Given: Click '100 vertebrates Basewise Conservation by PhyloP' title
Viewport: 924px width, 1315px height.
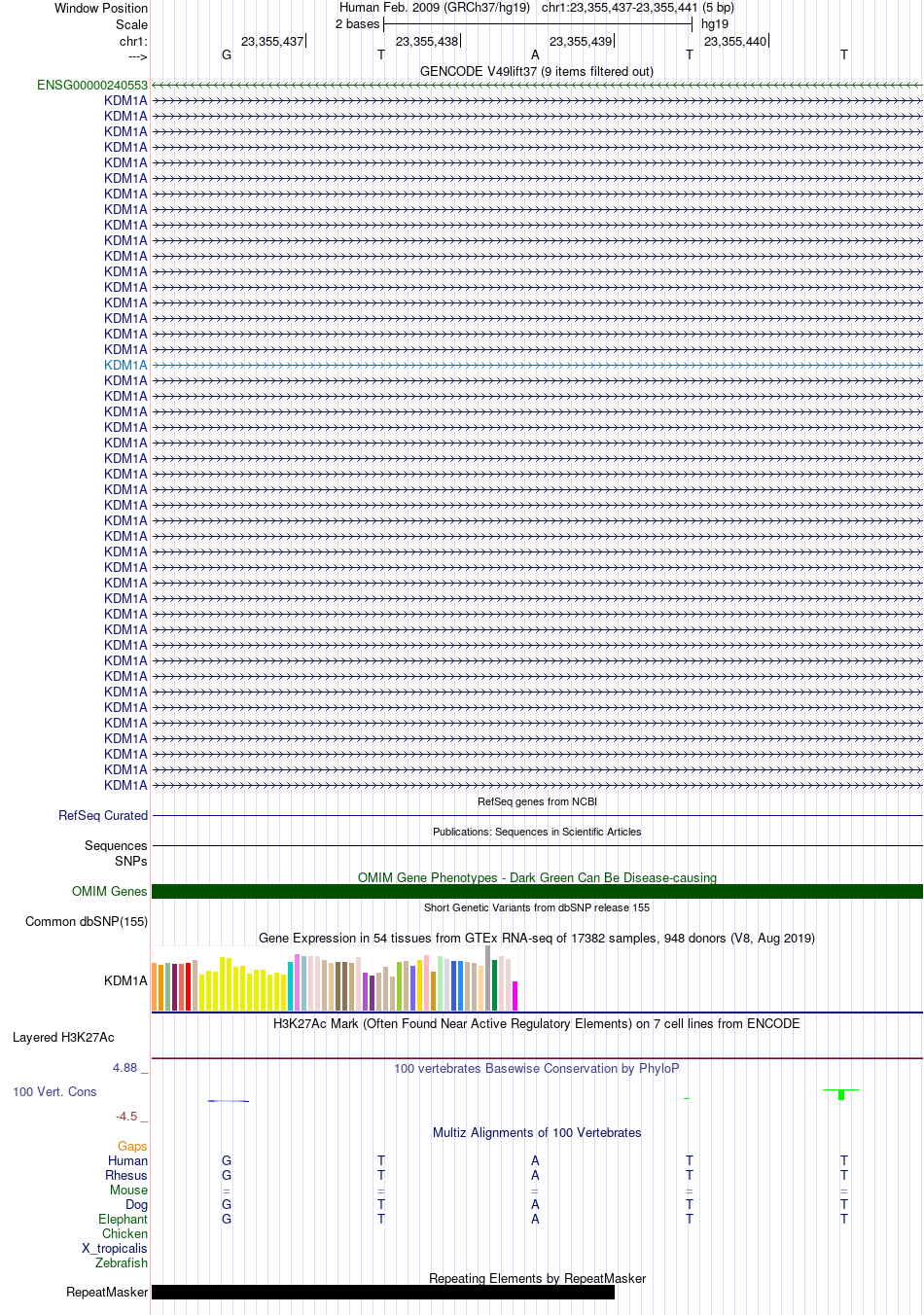Looking at the screenshot, I should [537, 1069].
